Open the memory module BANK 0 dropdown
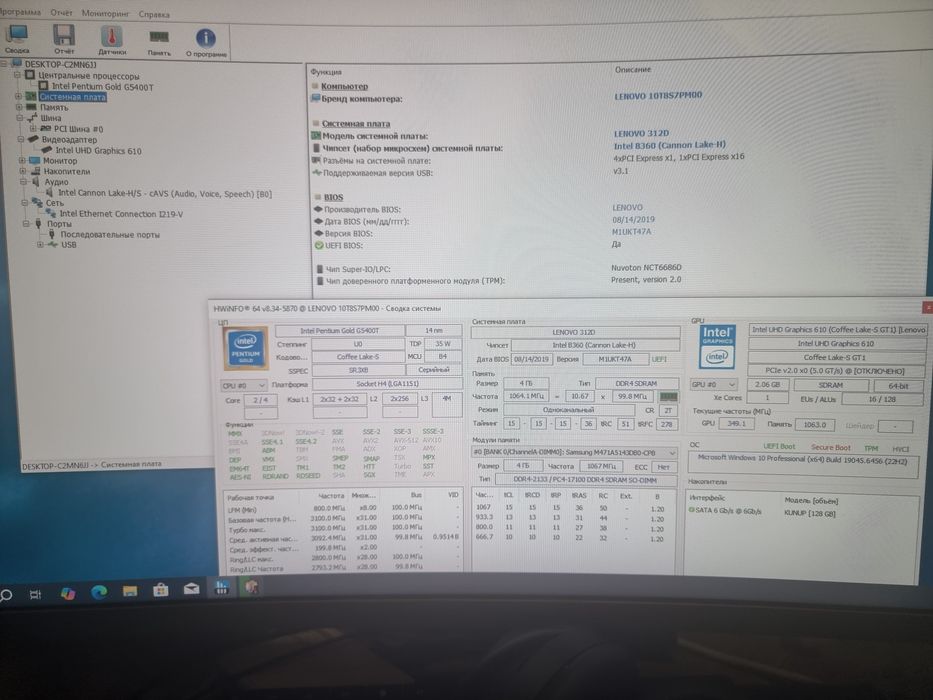This screenshot has height=700, width=933. 574,452
